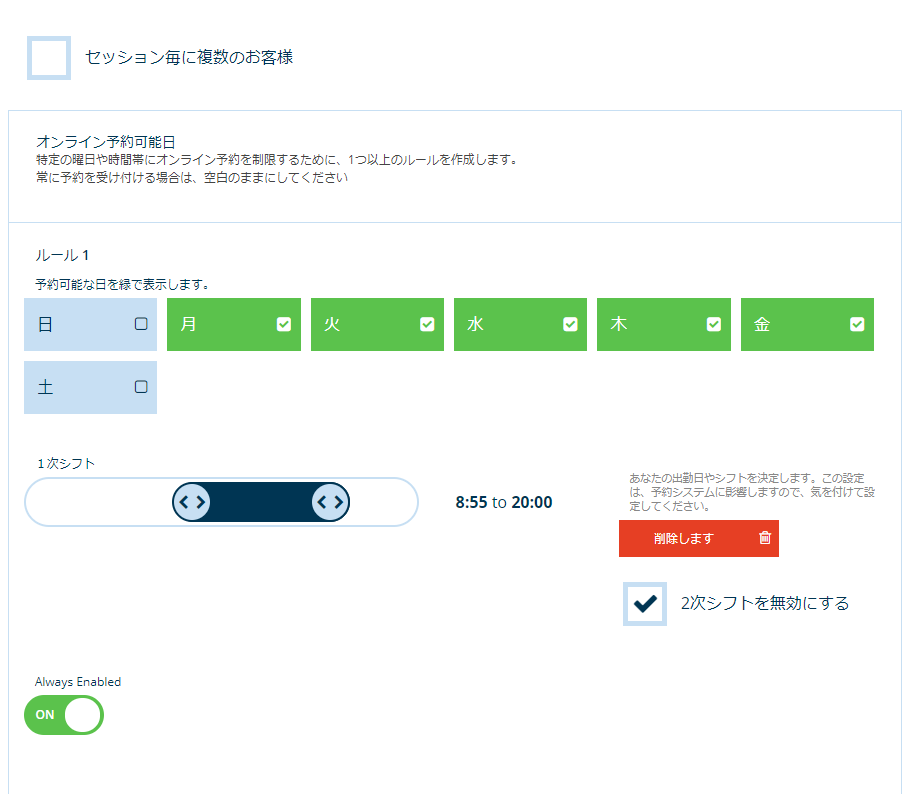Click the dark shift range bar
907x794 pixels.
point(261,502)
